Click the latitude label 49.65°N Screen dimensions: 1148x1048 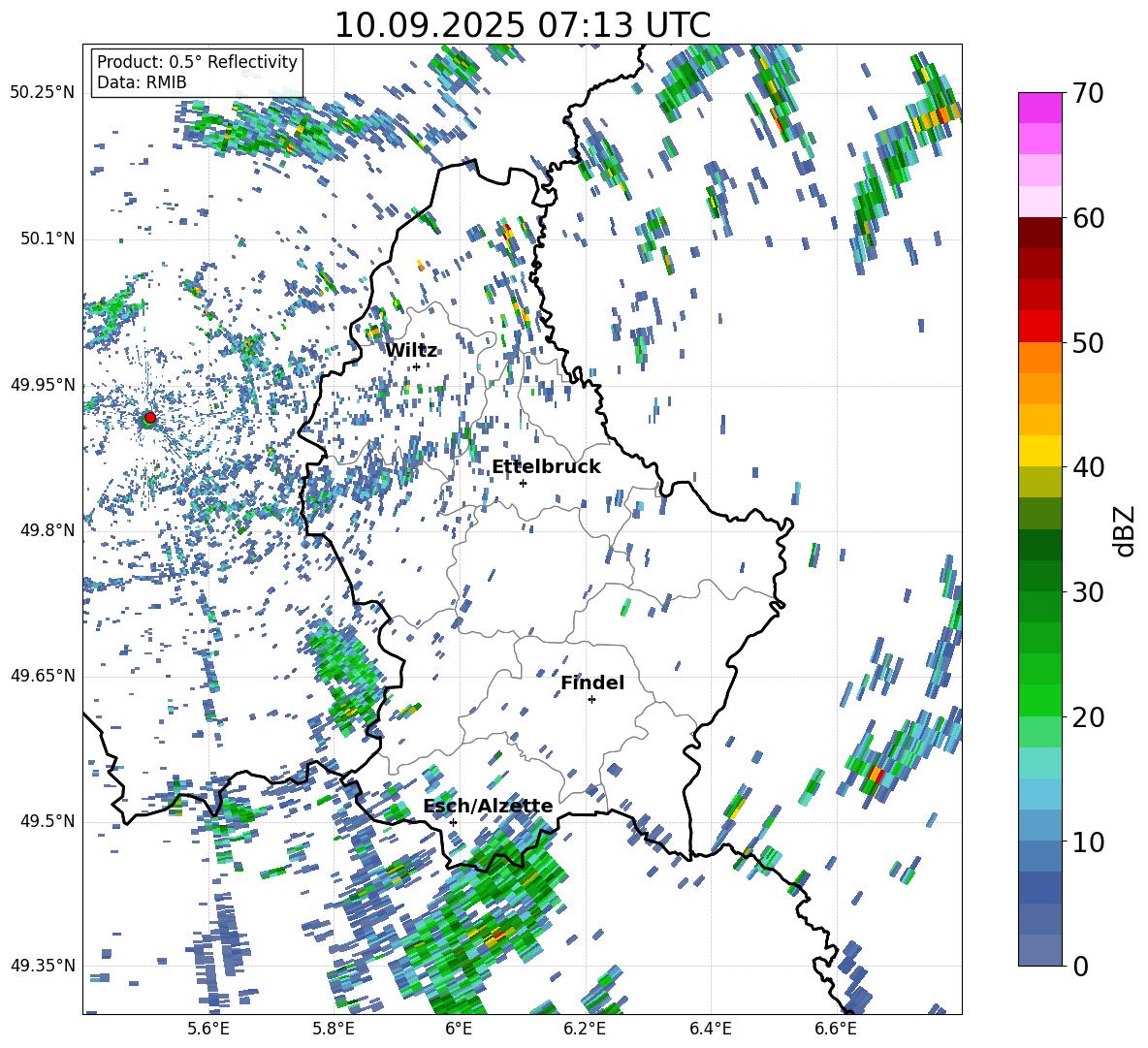43,676
